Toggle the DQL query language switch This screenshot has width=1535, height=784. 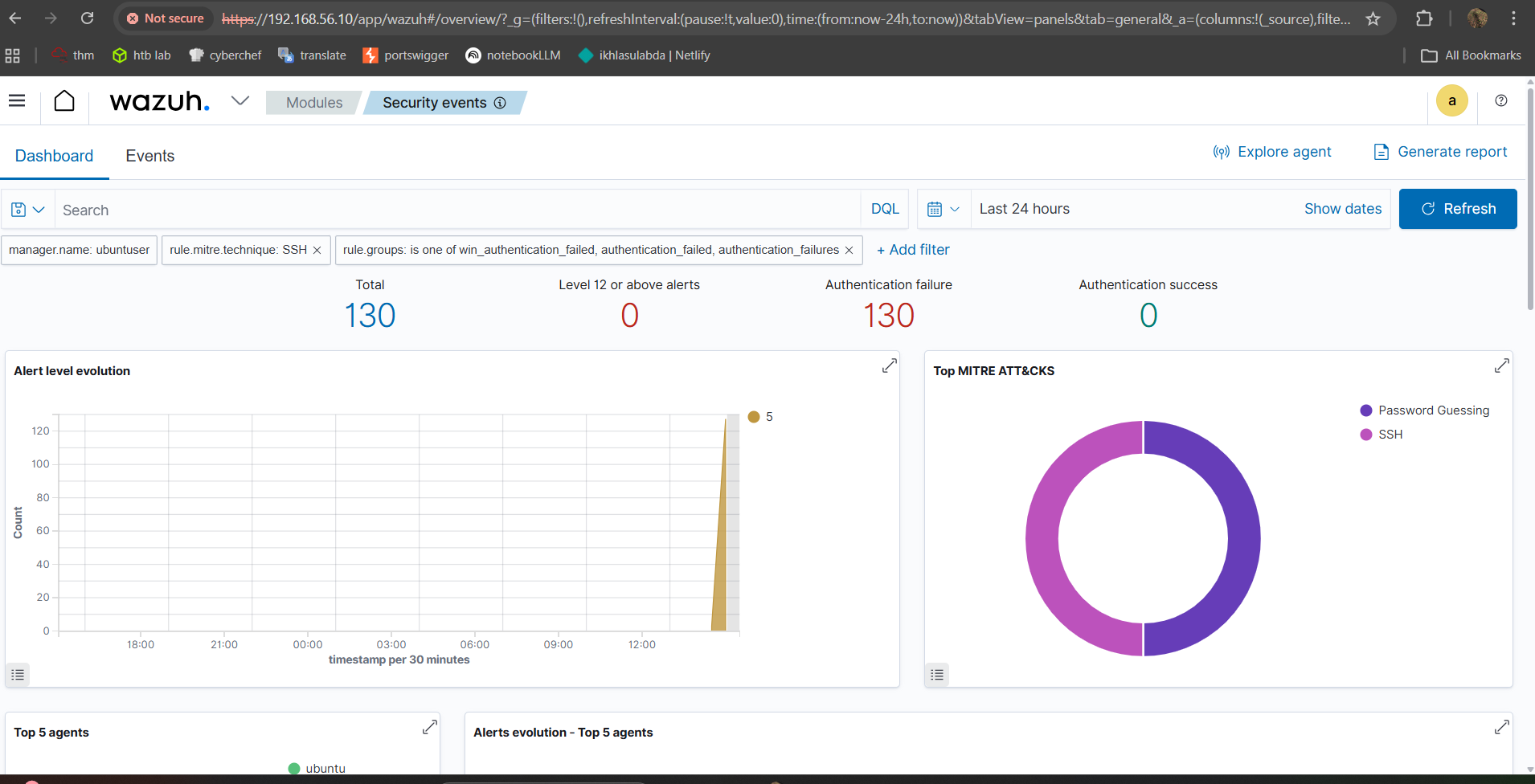click(885, 209)
